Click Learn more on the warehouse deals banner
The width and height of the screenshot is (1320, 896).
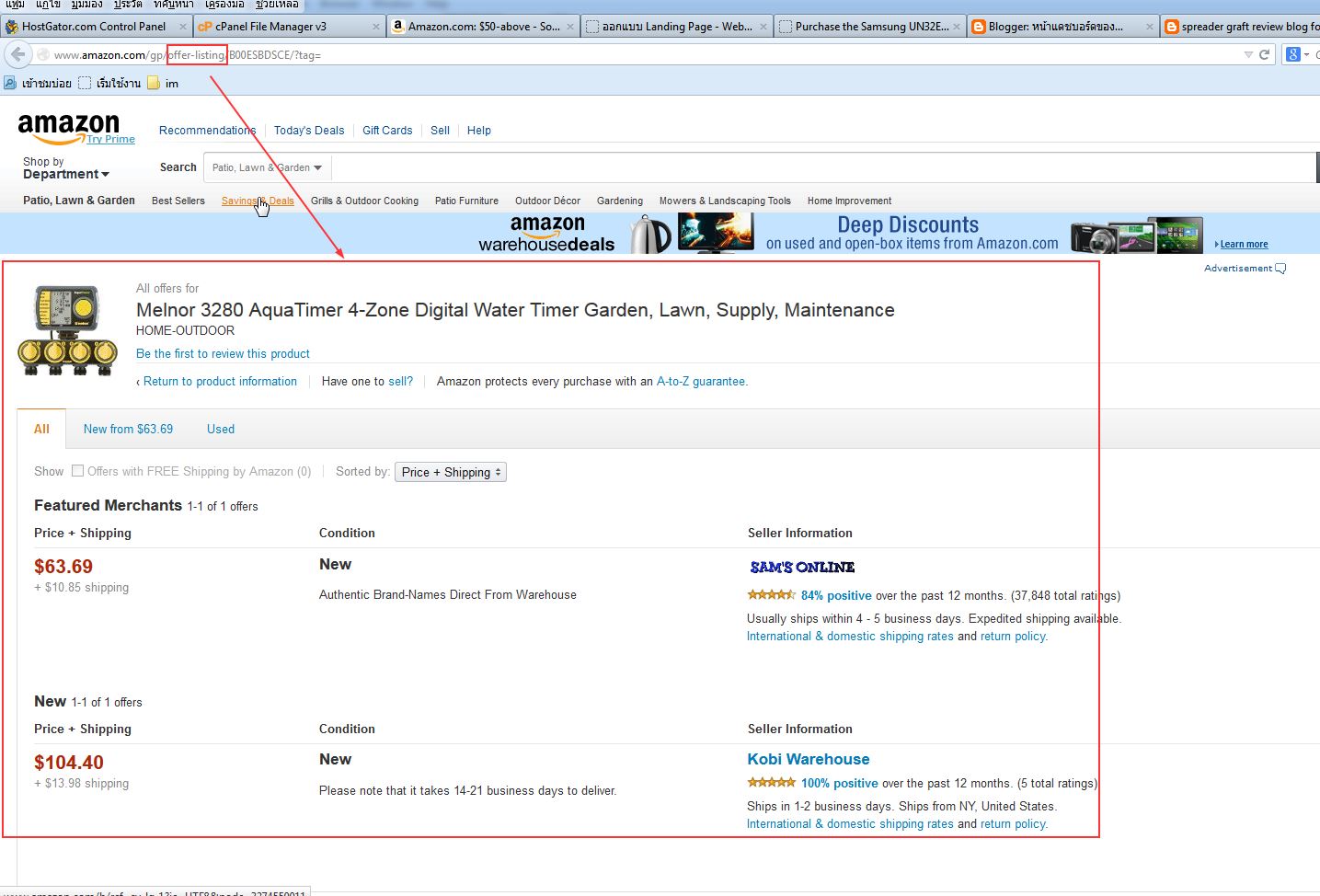(x=1244, y=245)
